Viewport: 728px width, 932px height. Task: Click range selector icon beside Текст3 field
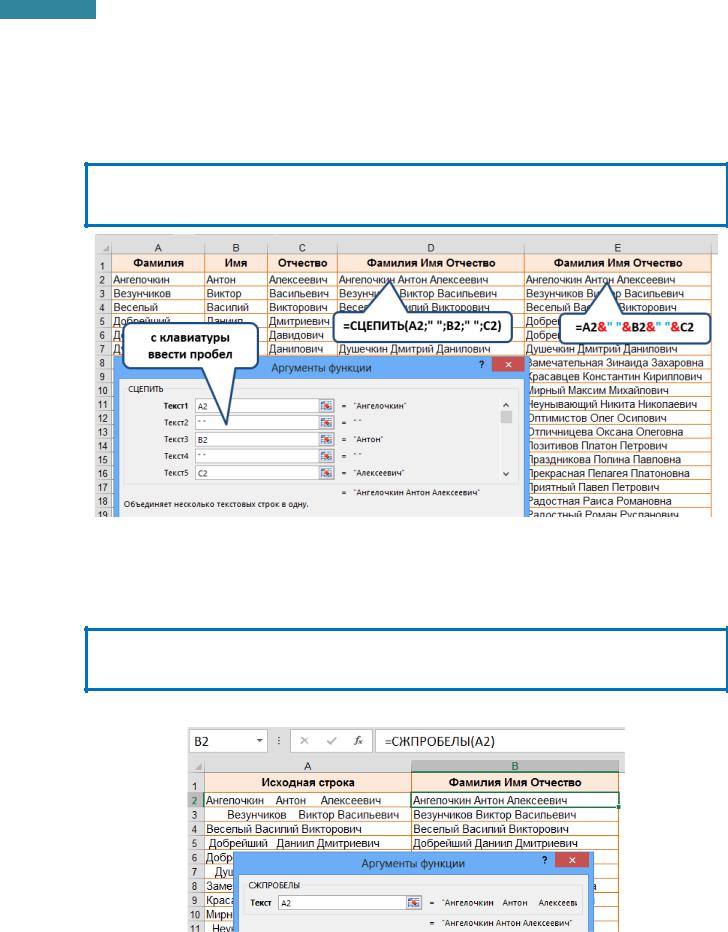[x=326, y=439]
